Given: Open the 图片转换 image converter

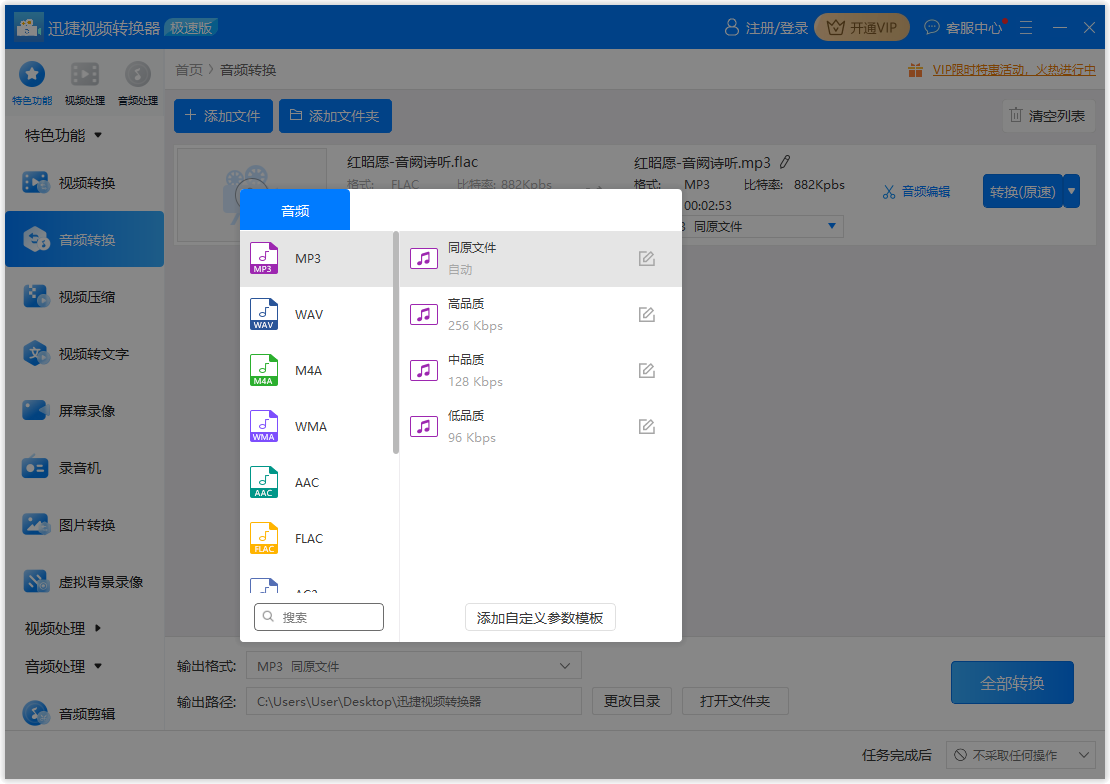Looking at the screenshot, I should [84, 524].
